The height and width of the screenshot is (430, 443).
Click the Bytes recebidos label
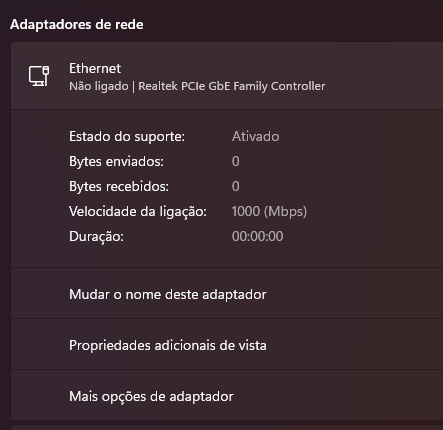[119, 186]
